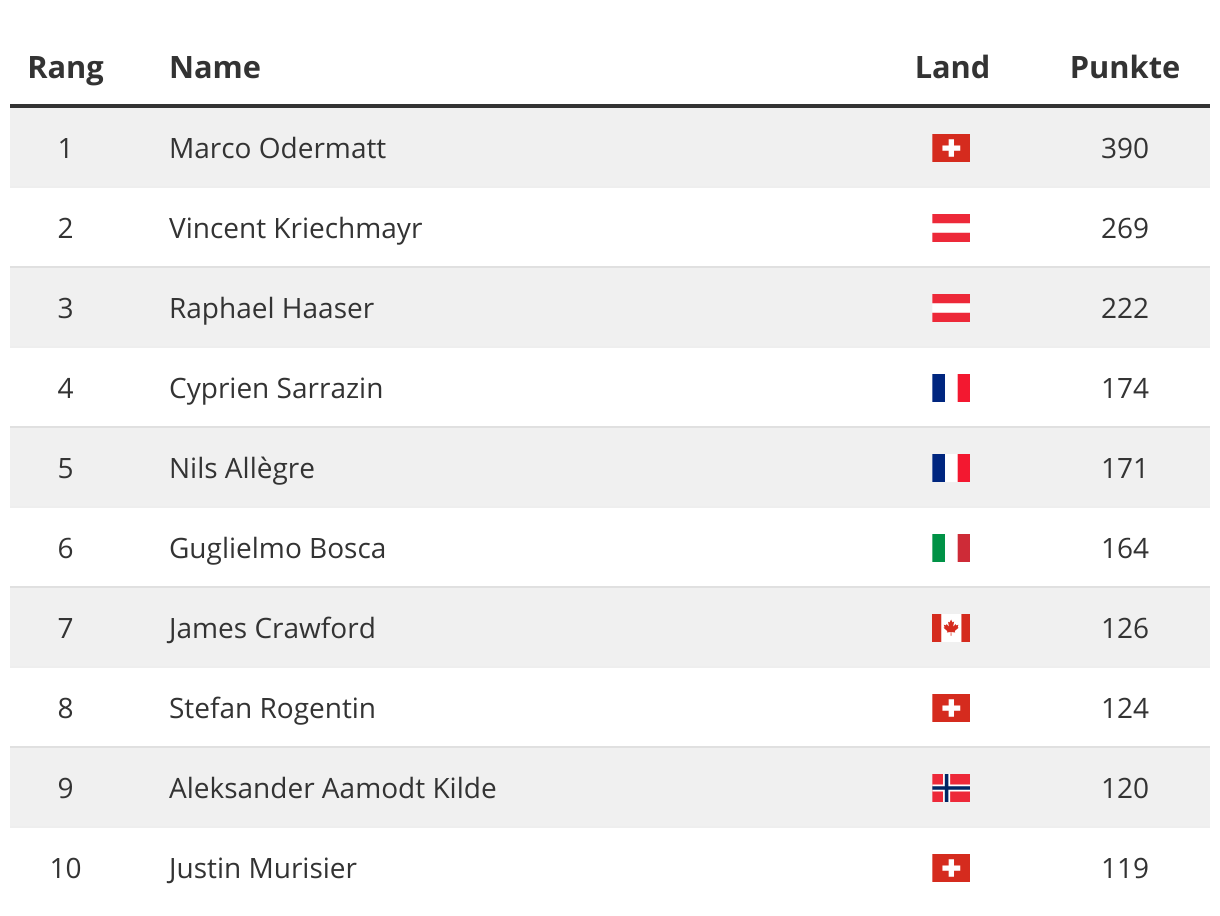The height and width of the screenshot is (916, 1220).
Task: Select the name Marco Odermatt
Action: [277, 148]
